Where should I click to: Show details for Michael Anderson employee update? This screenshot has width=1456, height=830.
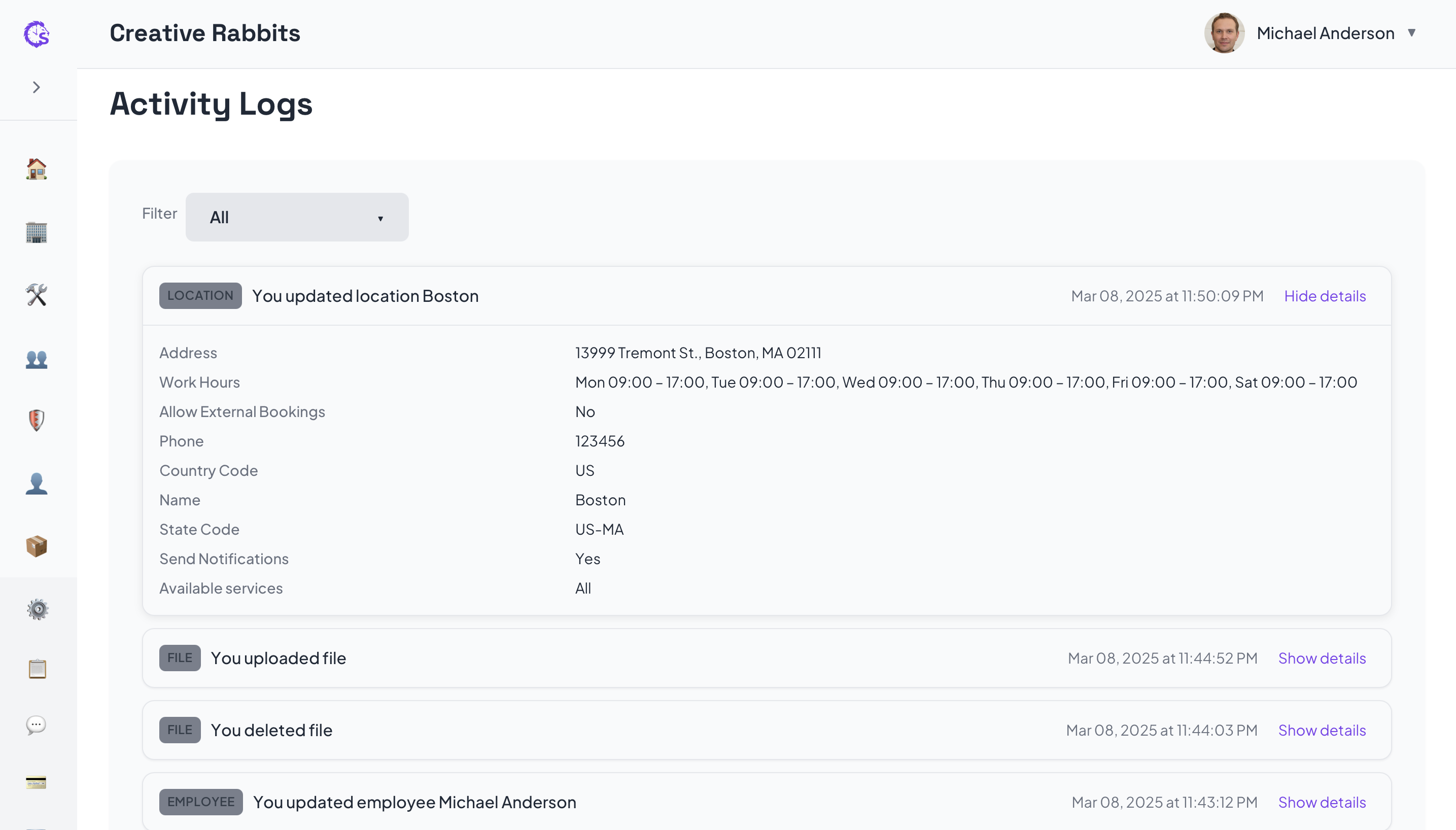point(1322,802)
